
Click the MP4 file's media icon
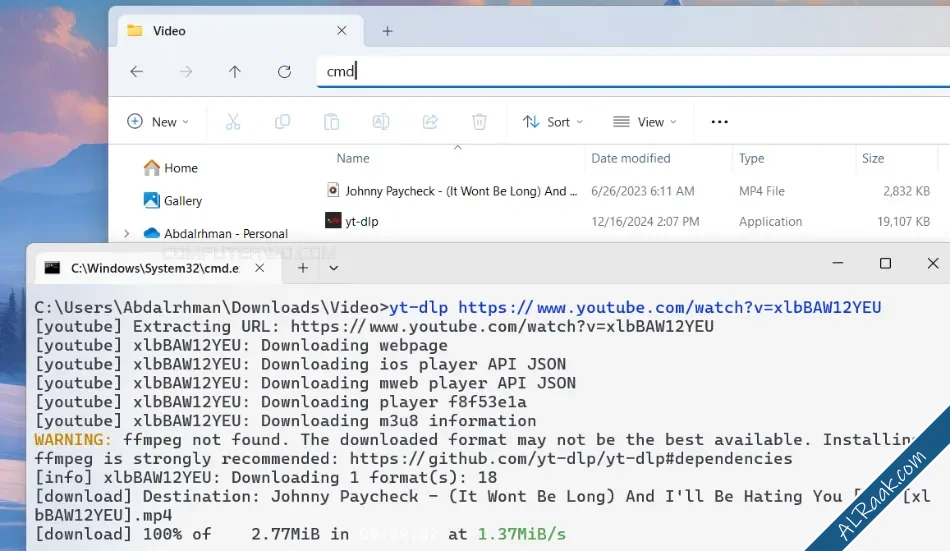pos(333,190)
